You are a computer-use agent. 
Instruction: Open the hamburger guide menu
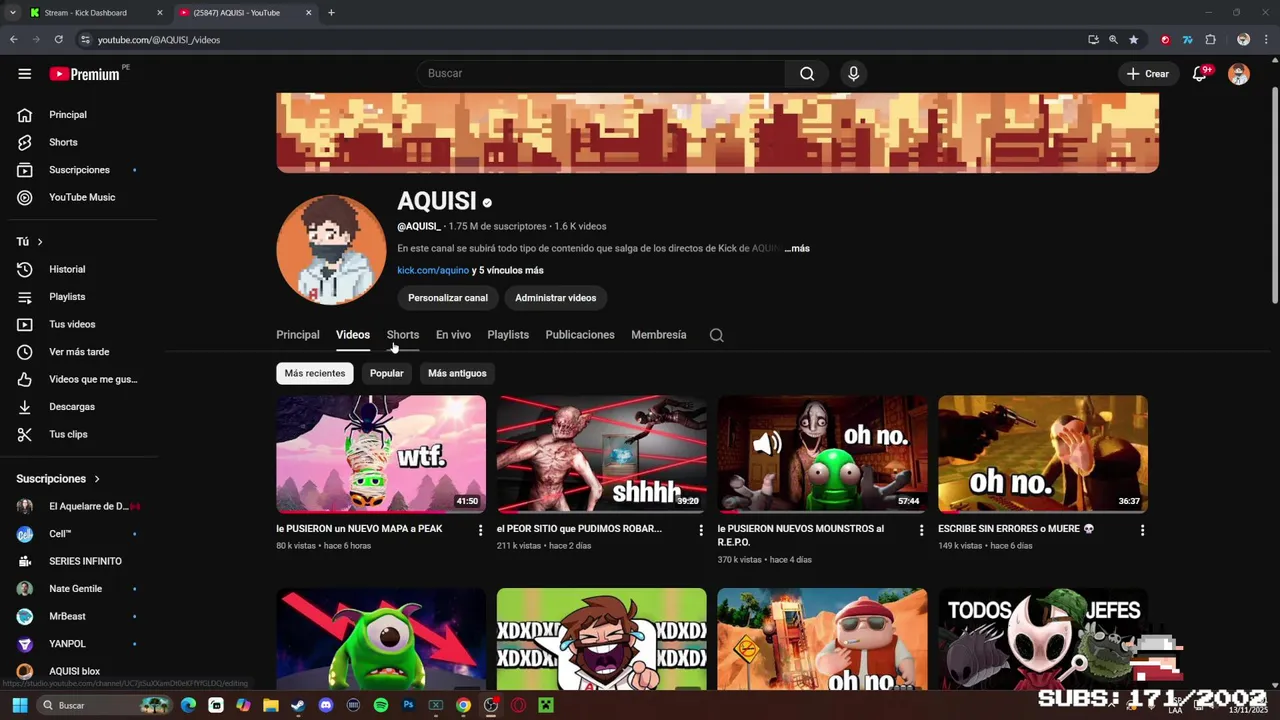25,74
